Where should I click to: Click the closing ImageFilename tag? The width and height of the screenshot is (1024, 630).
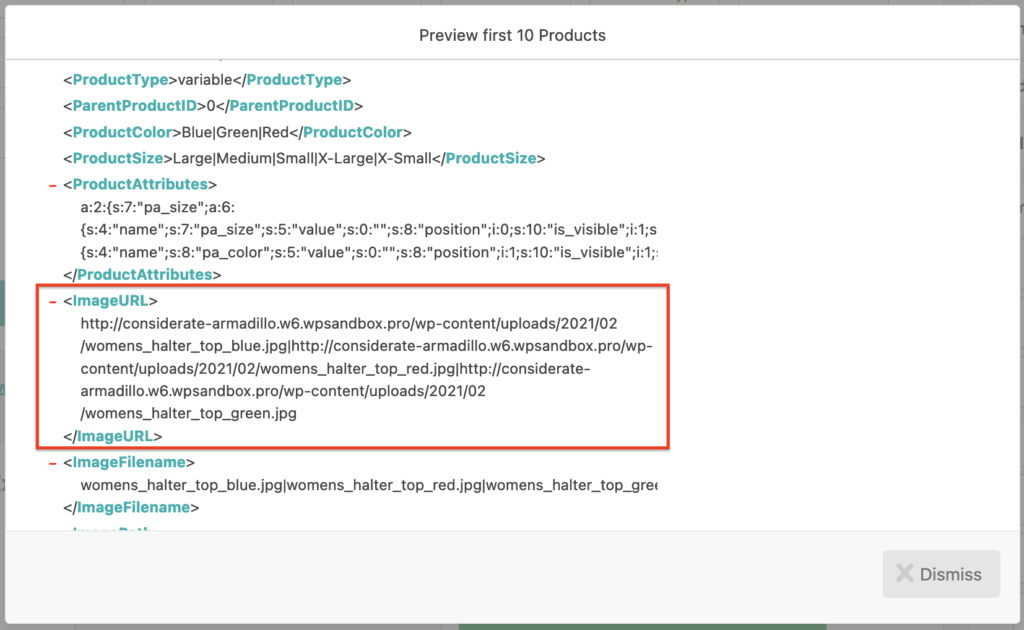pos(131,507)
